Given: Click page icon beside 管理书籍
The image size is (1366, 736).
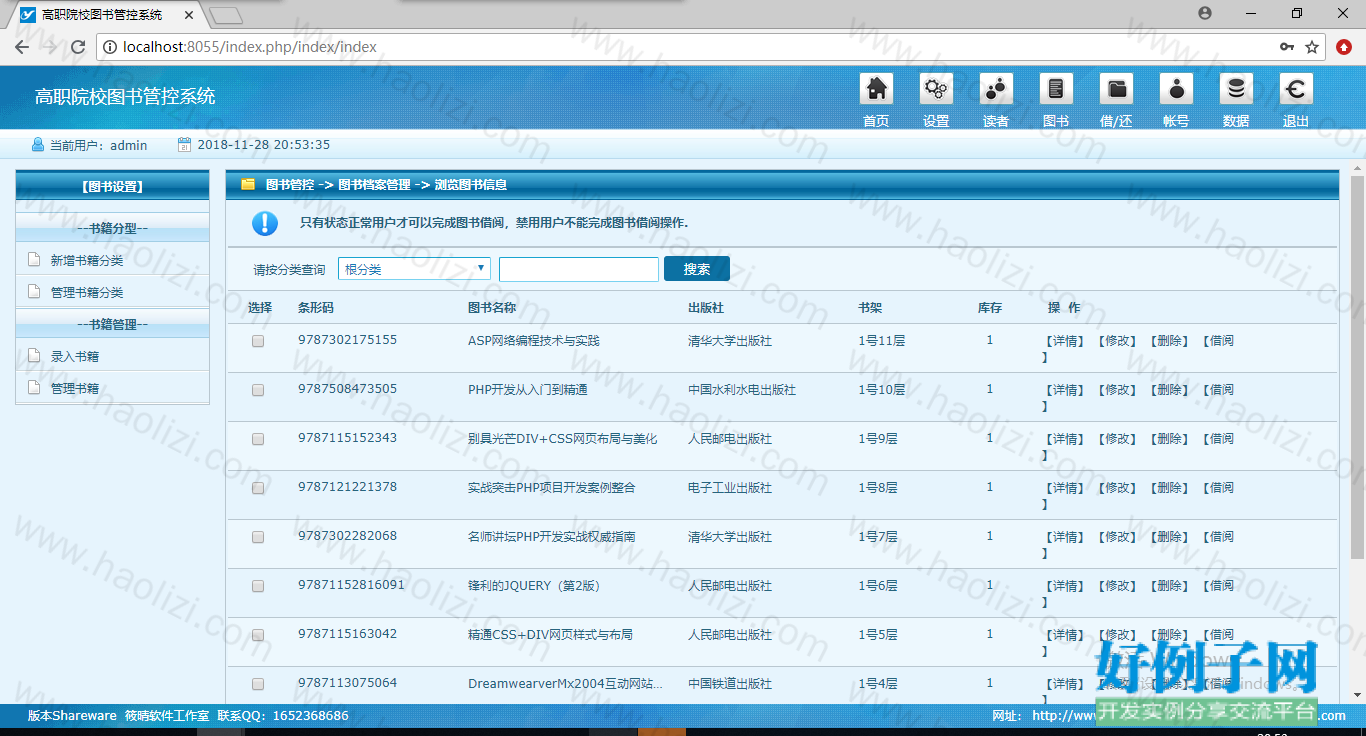Looking at the screenshot, I should pyautogui.click(x=34, y=387).
